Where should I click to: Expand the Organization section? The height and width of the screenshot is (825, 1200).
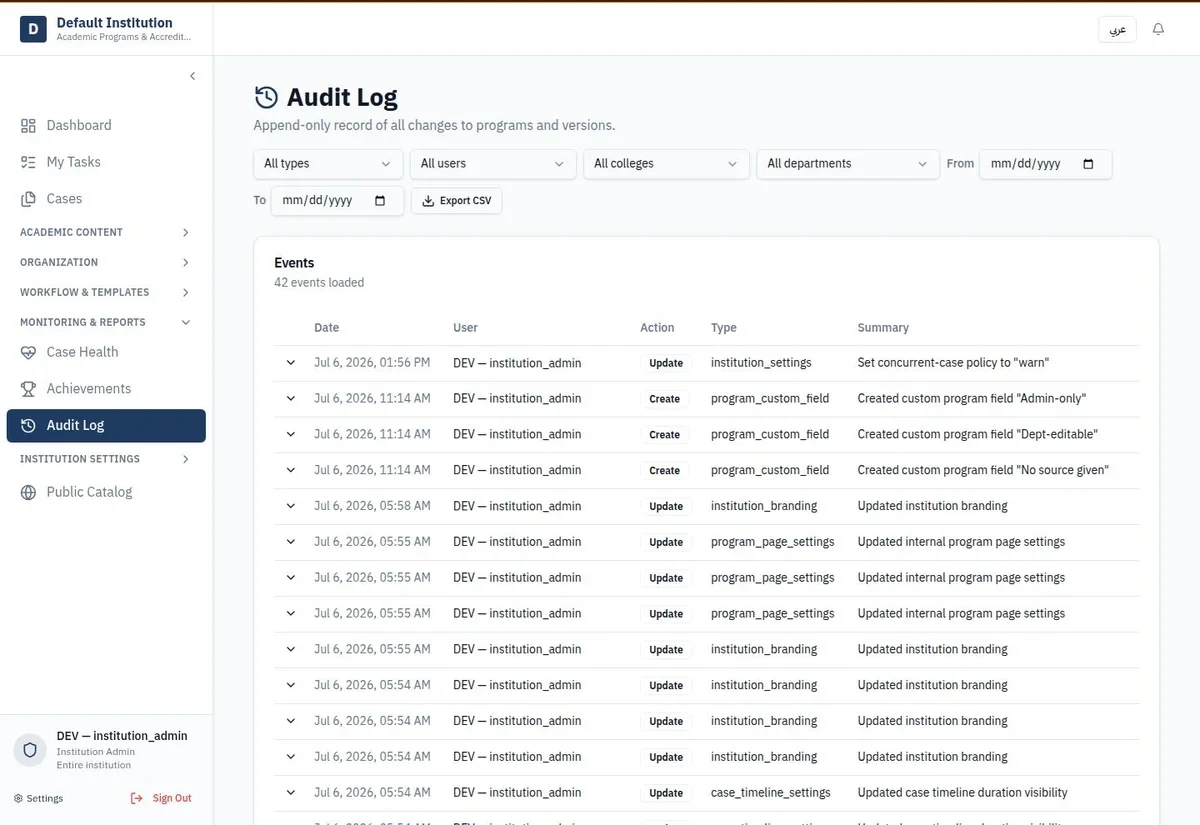(x=106, y=262)
